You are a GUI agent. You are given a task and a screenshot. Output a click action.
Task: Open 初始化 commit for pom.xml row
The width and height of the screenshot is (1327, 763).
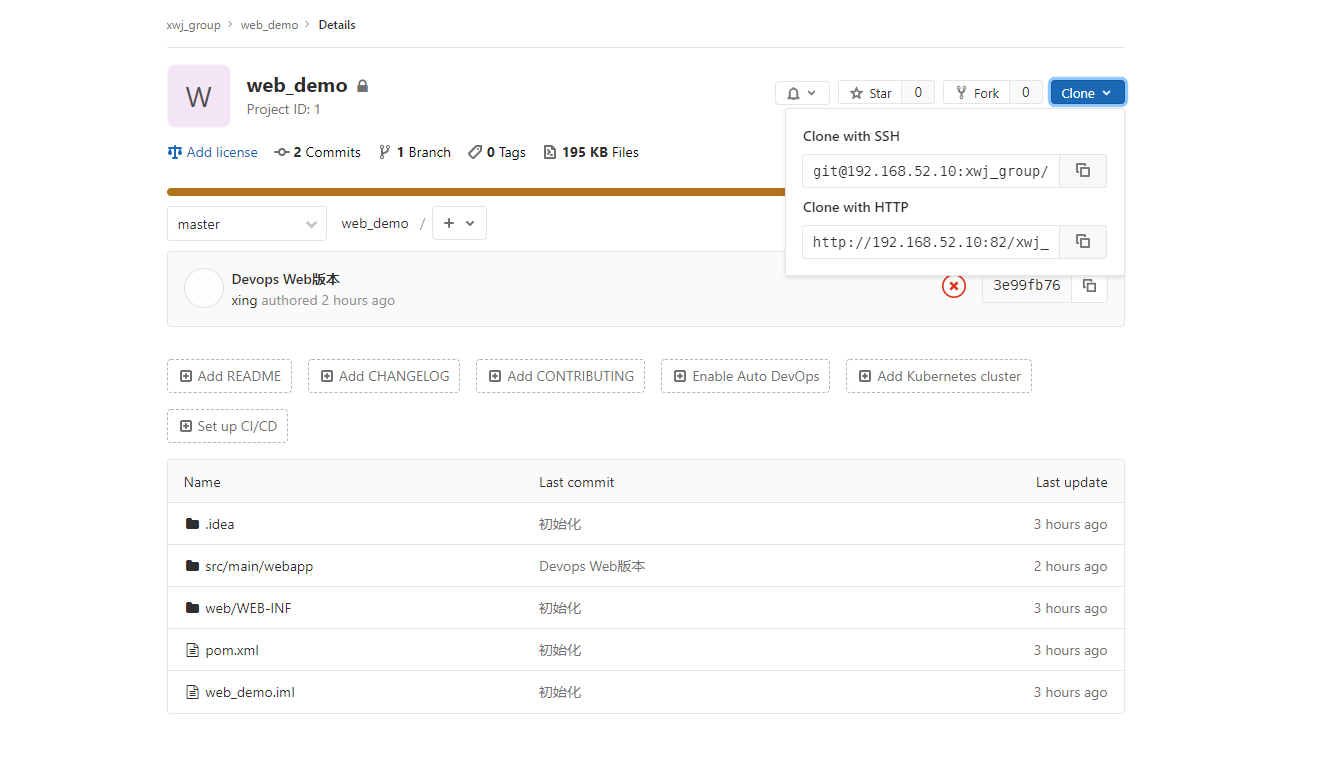click(x=560, y=650)
